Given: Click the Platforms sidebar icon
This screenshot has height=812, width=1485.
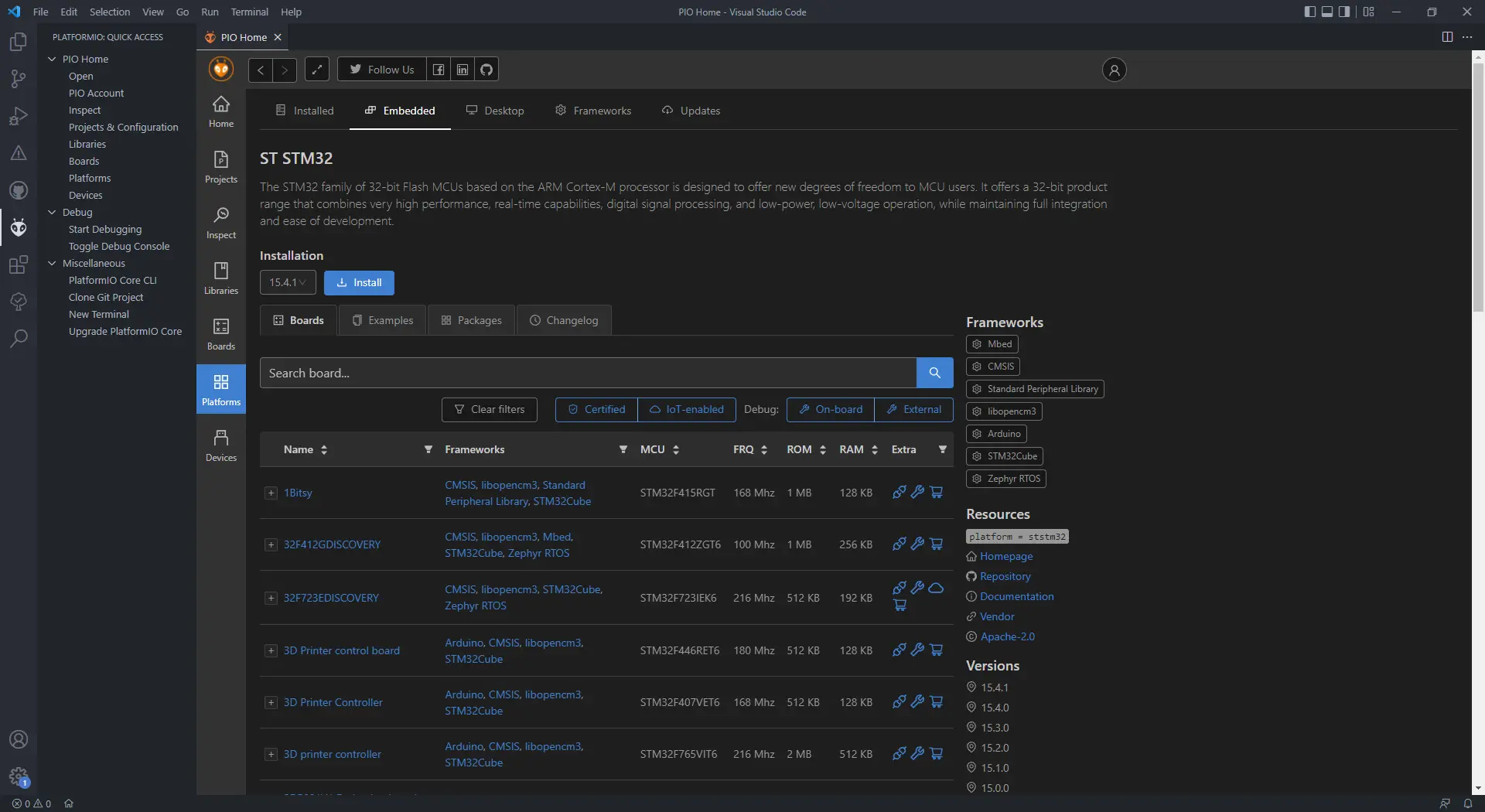Looking at the screenshot, I should (x=221, y=389).
